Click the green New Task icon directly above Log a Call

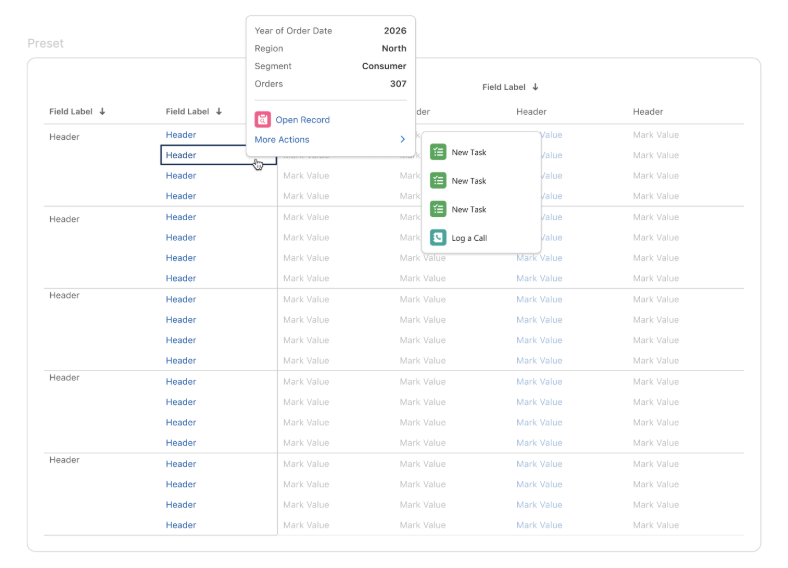tap(438, 209)
